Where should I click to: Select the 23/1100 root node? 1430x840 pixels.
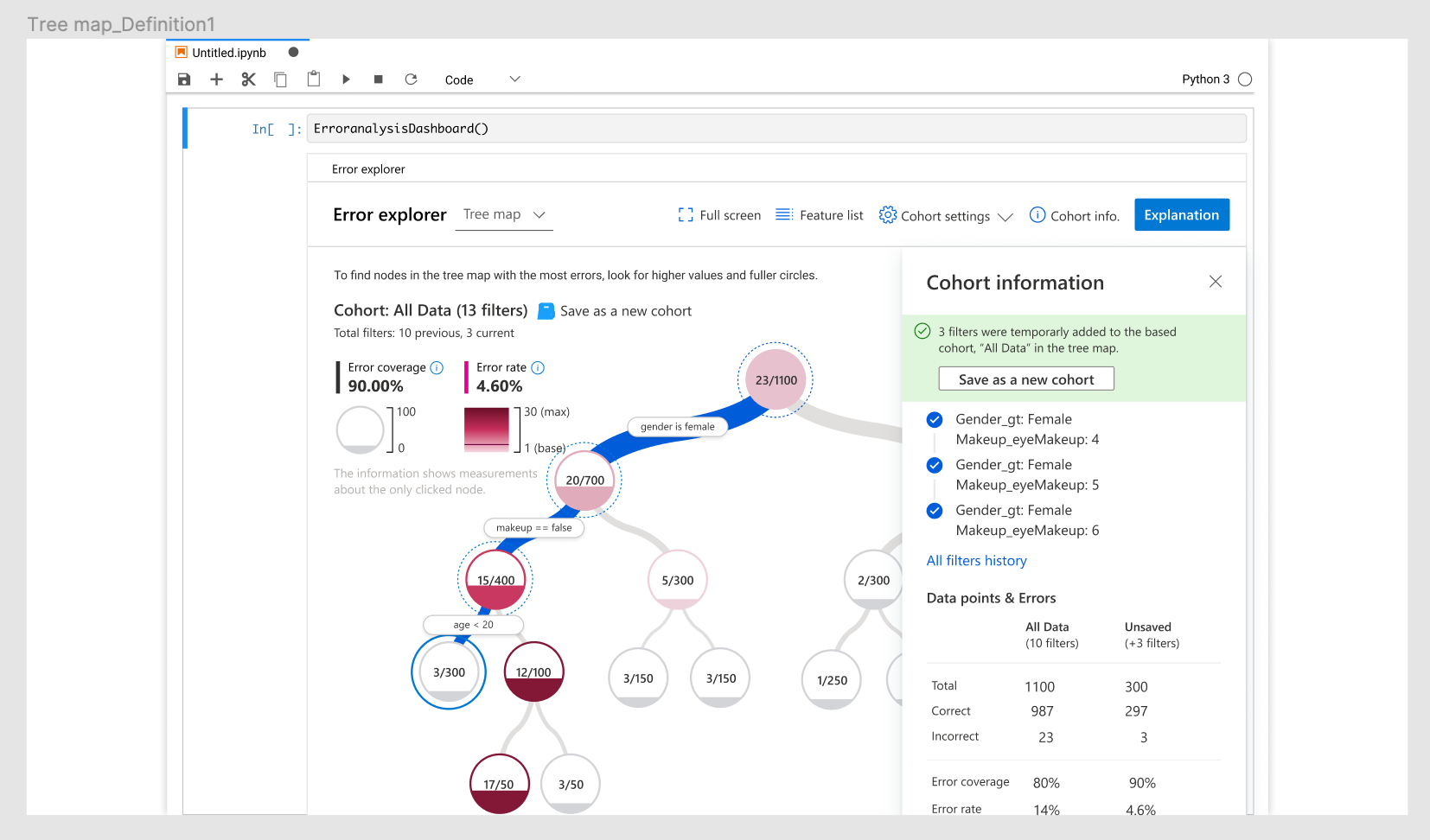click(x=775, y=379)
